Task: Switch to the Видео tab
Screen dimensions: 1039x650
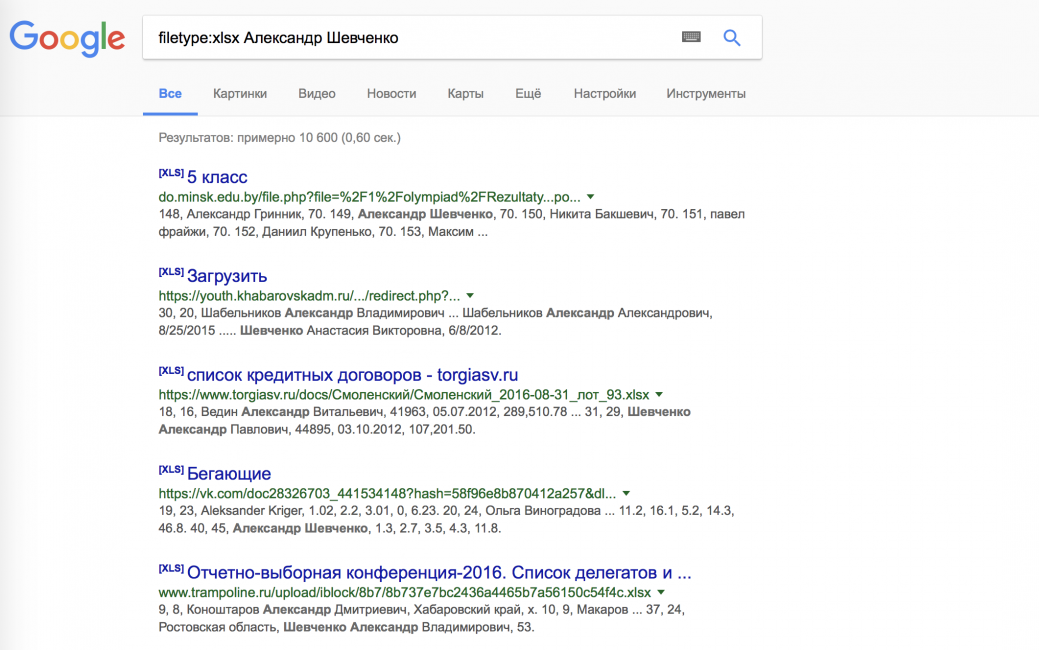Action: point(317,94)
